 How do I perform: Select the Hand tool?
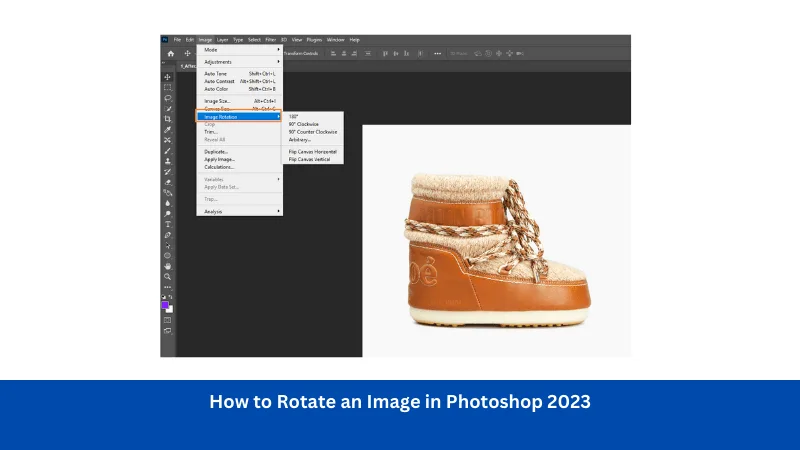point(167,266)
